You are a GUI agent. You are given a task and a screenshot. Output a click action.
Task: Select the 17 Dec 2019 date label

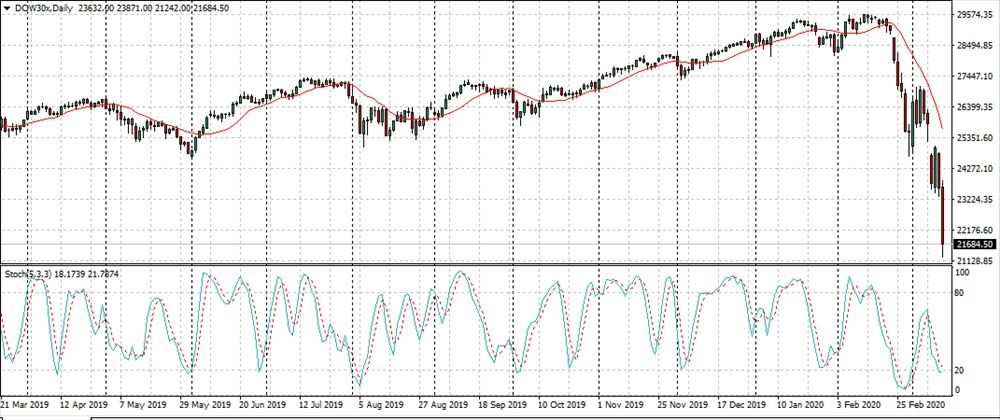pyautogui.click(x=739, y=406)
